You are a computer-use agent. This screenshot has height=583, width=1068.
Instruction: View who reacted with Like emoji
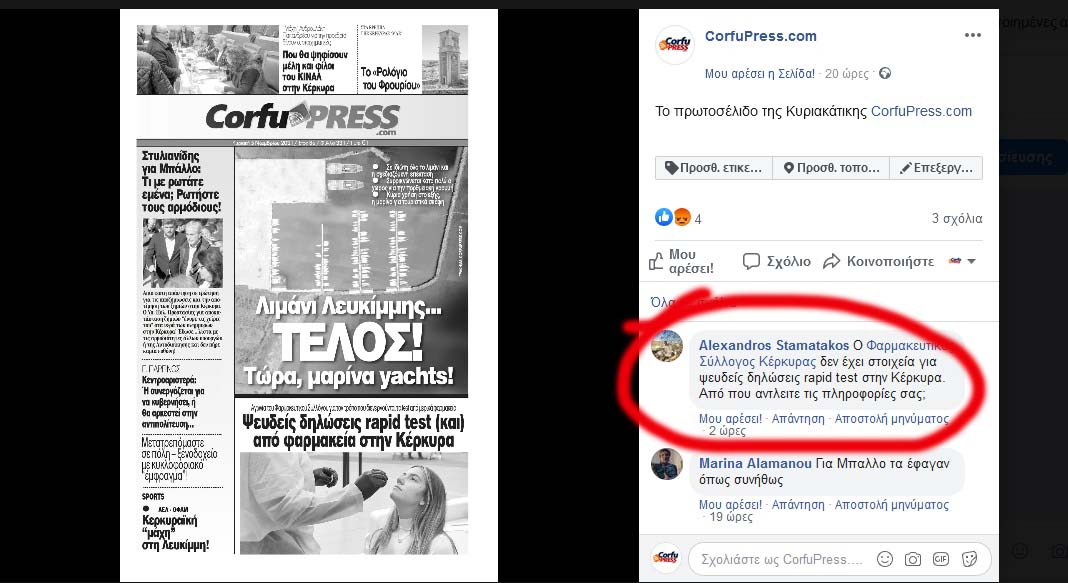point(663,217)
